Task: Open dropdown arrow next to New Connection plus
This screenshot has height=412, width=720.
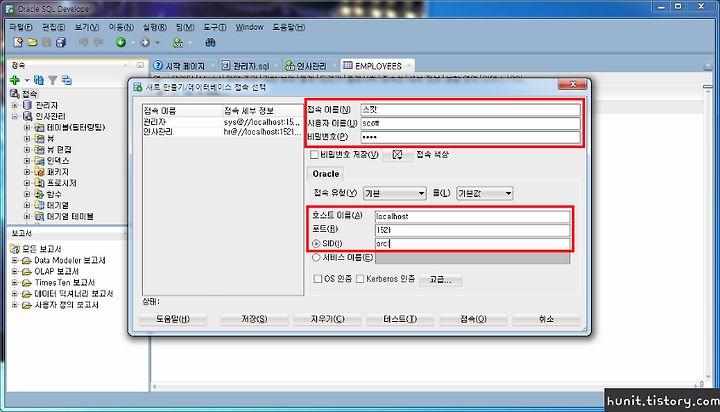Action: [x=27, y=80]
